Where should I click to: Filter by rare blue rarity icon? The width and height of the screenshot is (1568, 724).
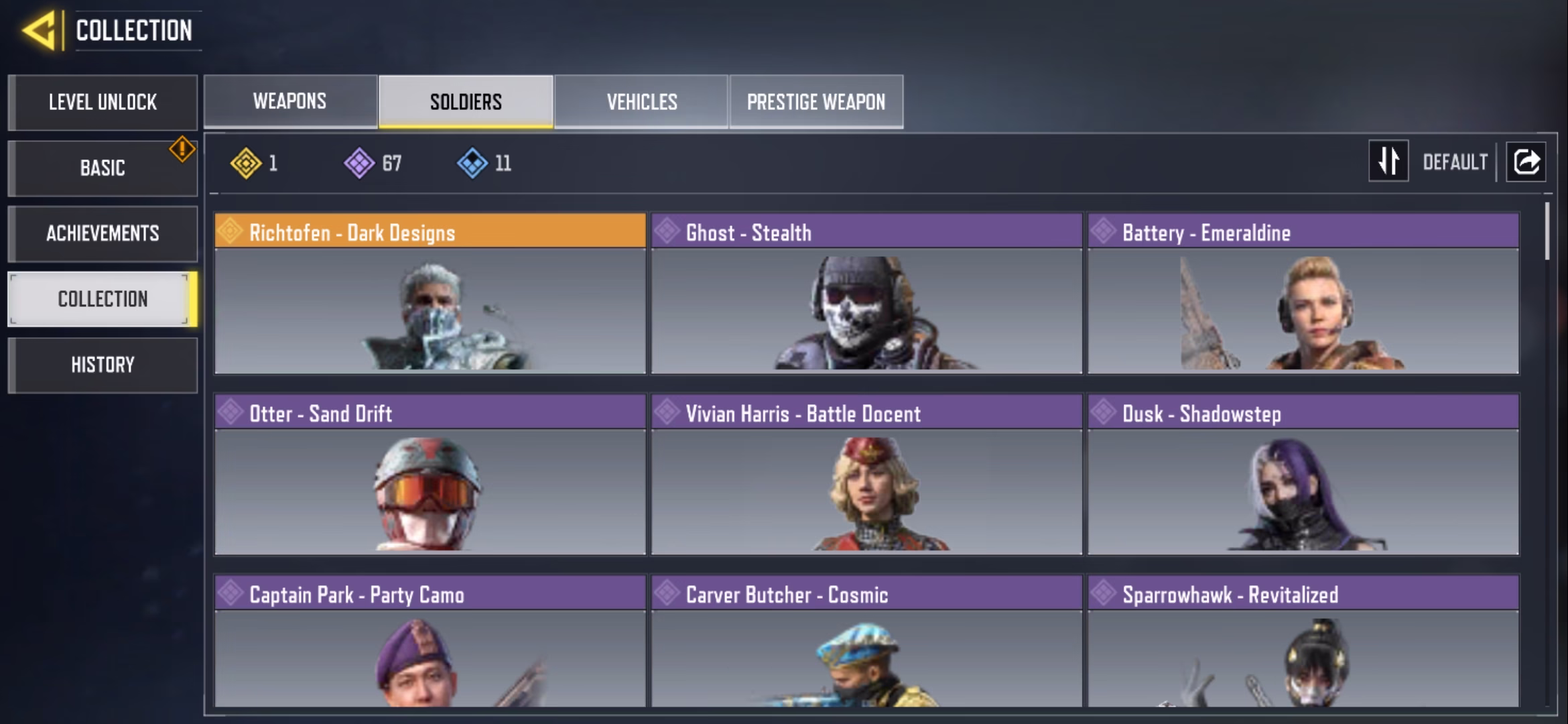tap(472, 163)
